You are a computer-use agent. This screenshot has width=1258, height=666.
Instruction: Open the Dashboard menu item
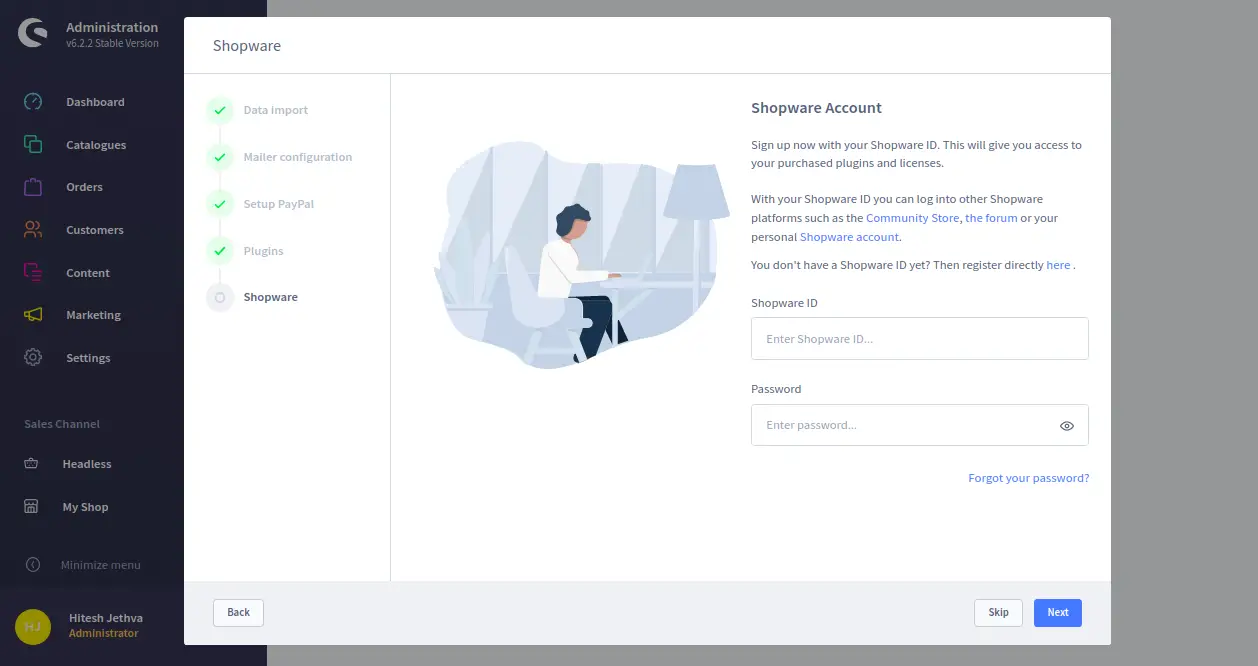pos(95,102)
